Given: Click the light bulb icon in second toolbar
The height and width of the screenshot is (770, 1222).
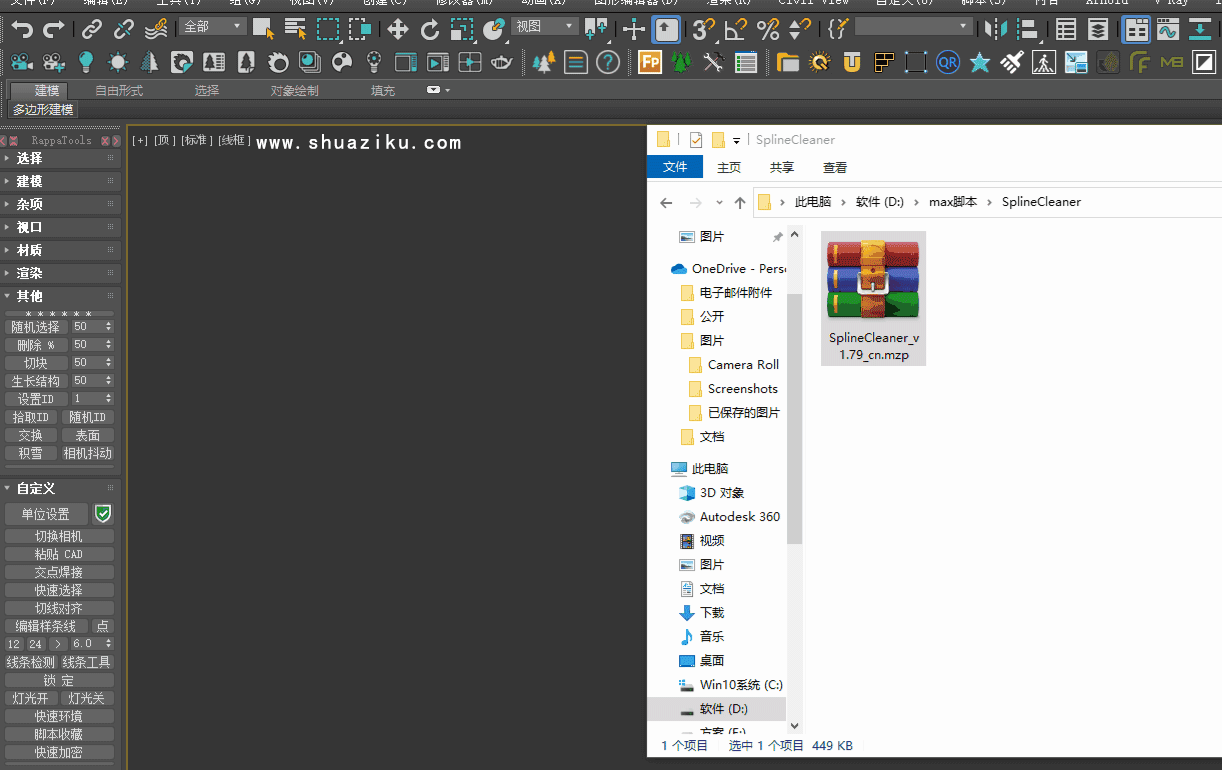Looking at the screenshot, I should pyautogui.click(x=86, y=63).
